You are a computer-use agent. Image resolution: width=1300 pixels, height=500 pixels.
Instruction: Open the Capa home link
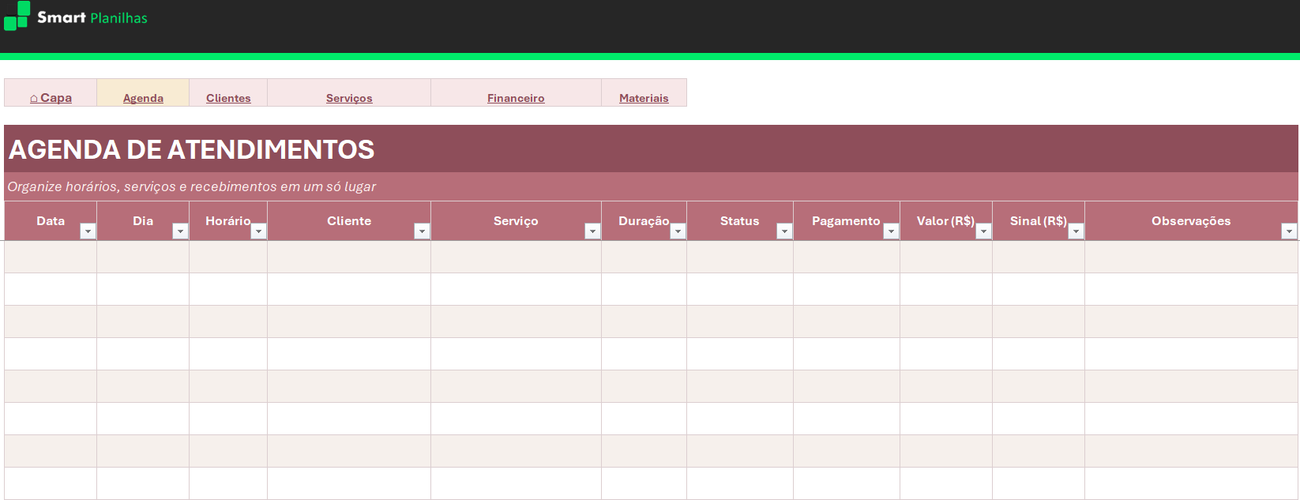[x=51, y=98]
